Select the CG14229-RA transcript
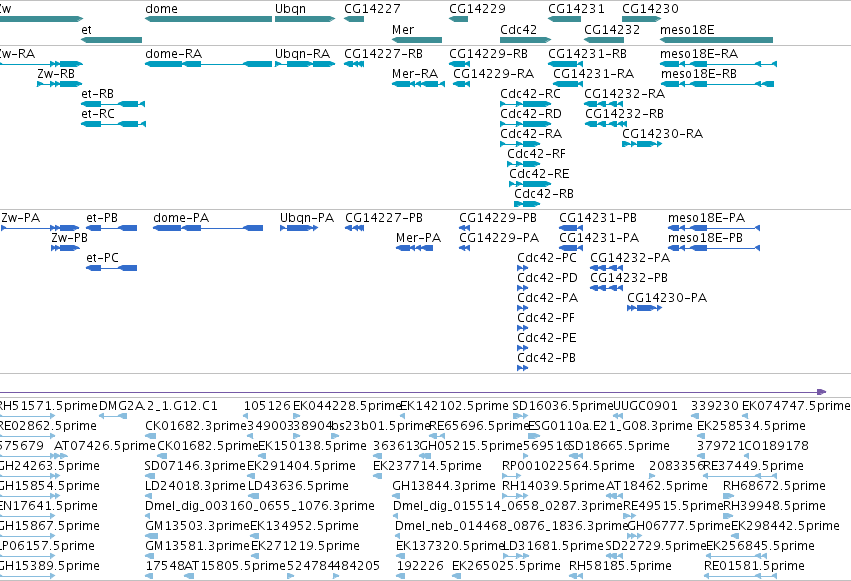The image size is (851, 581). pyautogui.click(x=461, y=84)
